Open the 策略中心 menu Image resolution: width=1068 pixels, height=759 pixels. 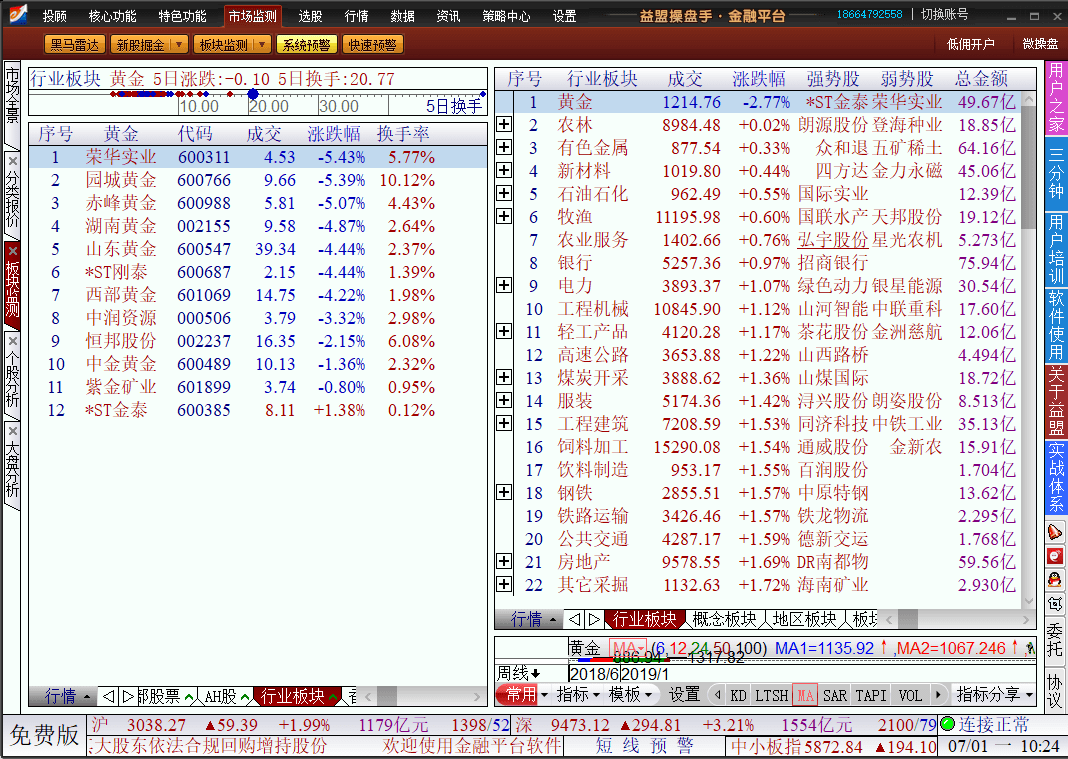pyautogui.click(x=506, y=16)
